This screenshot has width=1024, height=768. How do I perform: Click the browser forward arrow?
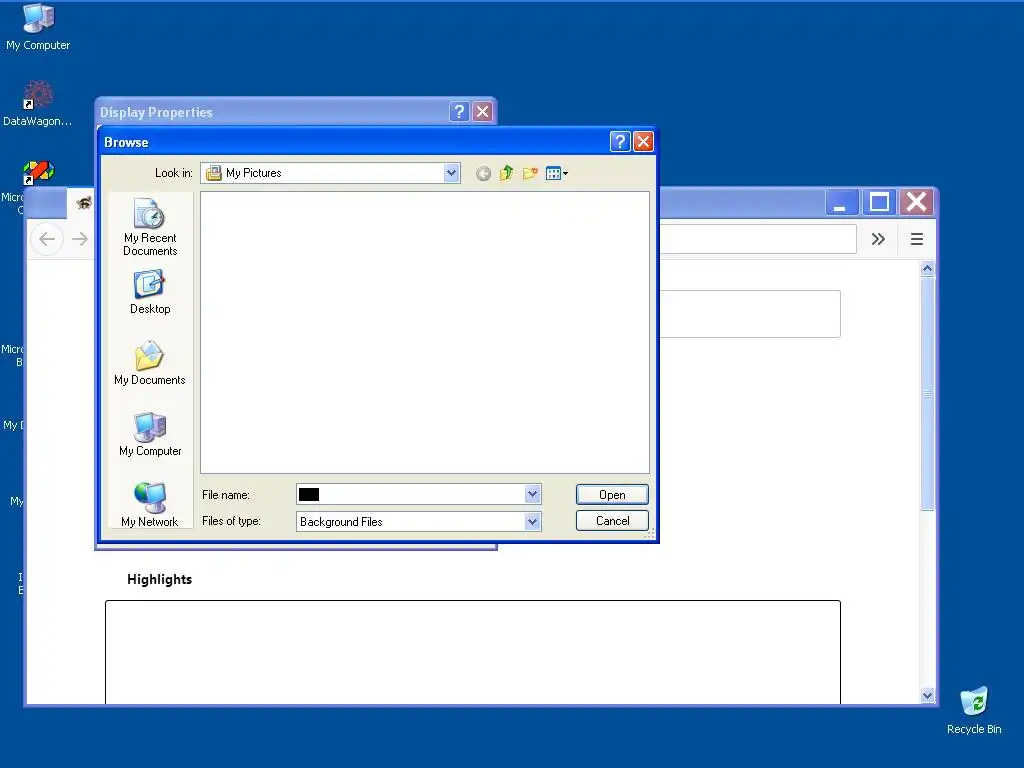(80, 239)
